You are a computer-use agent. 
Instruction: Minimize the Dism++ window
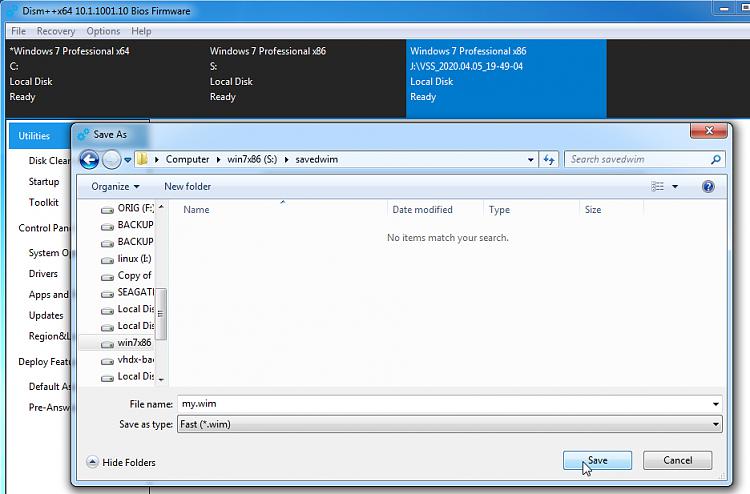click(724, 9)
